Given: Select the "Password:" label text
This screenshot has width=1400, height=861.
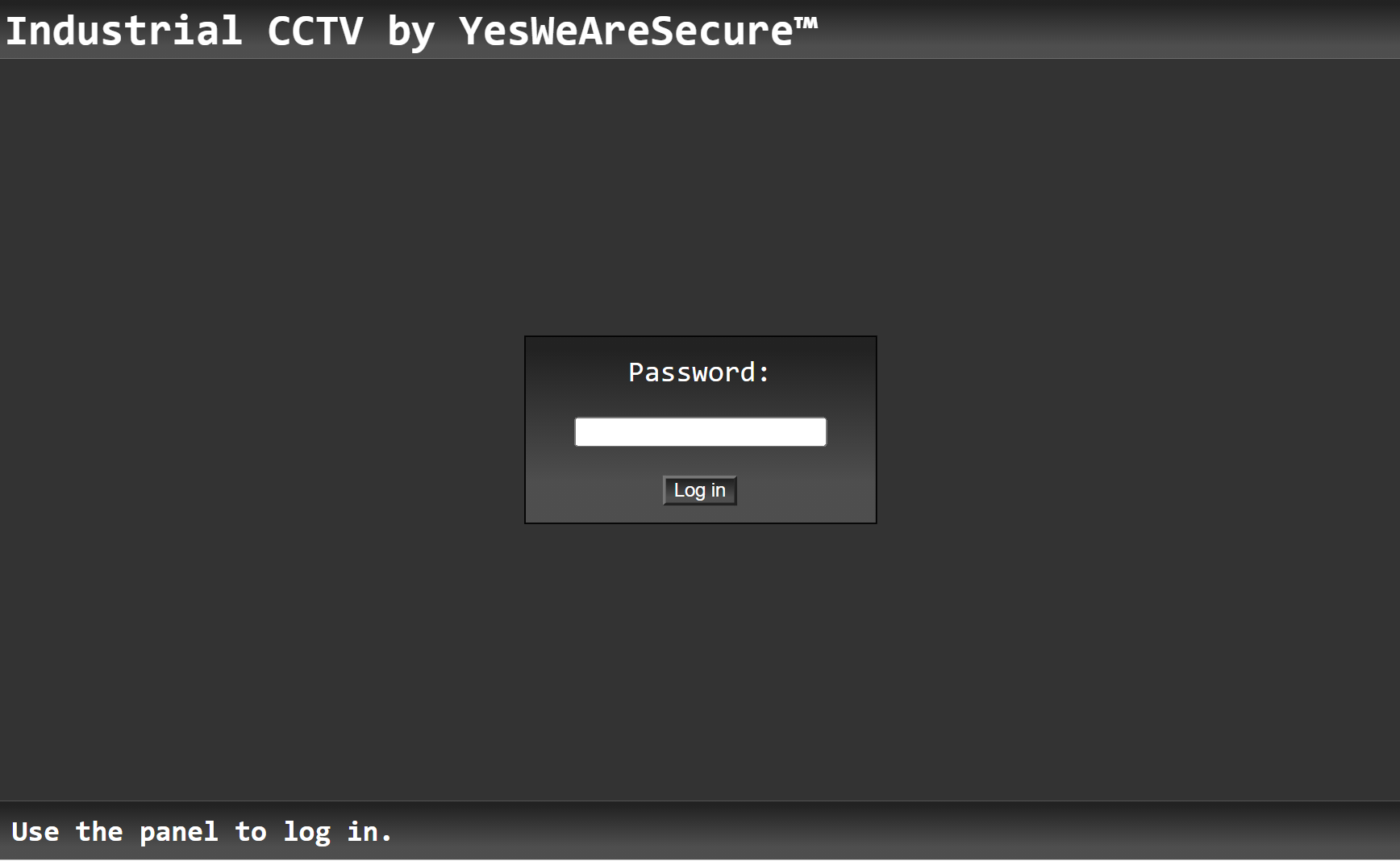Looking at the screenshot, I should tap(699, 372).
